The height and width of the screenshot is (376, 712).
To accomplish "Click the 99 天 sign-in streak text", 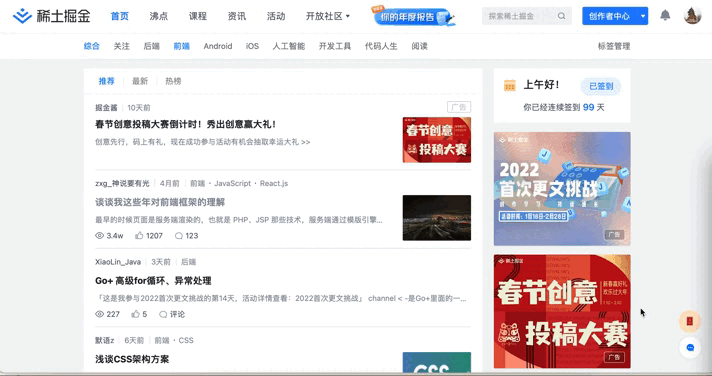I will pos(593,107).
